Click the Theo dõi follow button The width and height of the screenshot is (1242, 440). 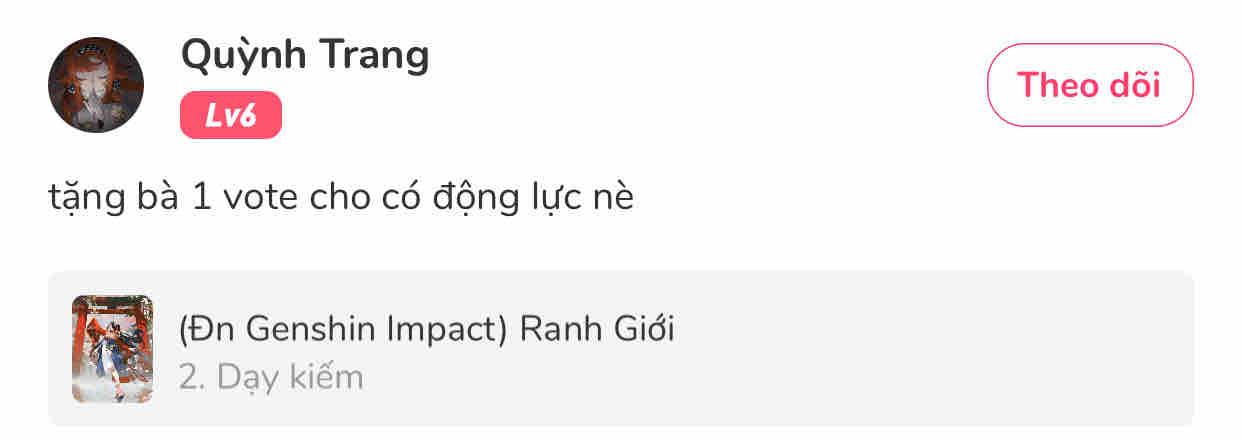click(1089, 85)
